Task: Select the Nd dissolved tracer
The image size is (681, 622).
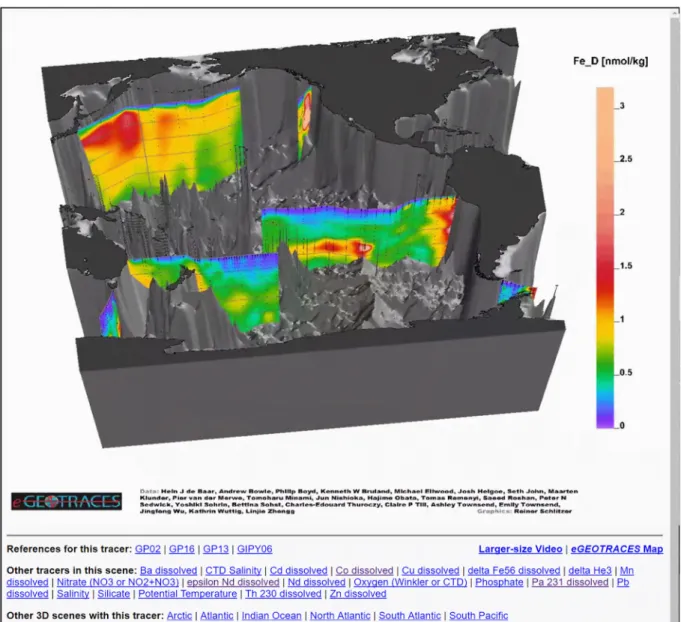Action: pos(317,582)
